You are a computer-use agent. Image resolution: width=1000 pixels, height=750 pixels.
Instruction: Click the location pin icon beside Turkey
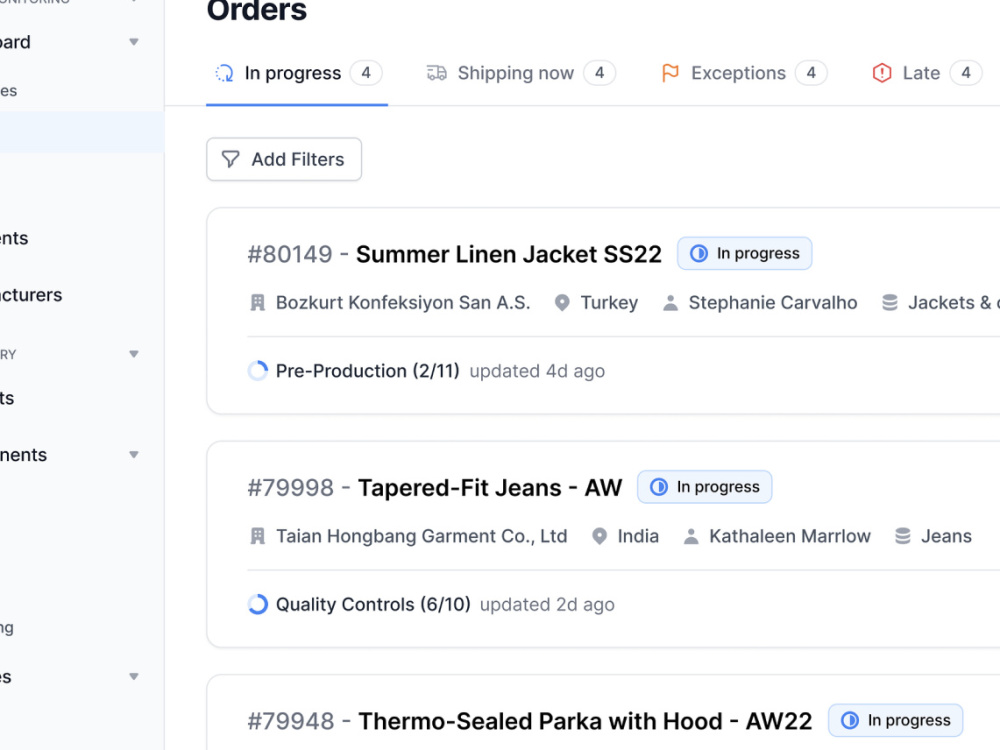coord(562,303)
